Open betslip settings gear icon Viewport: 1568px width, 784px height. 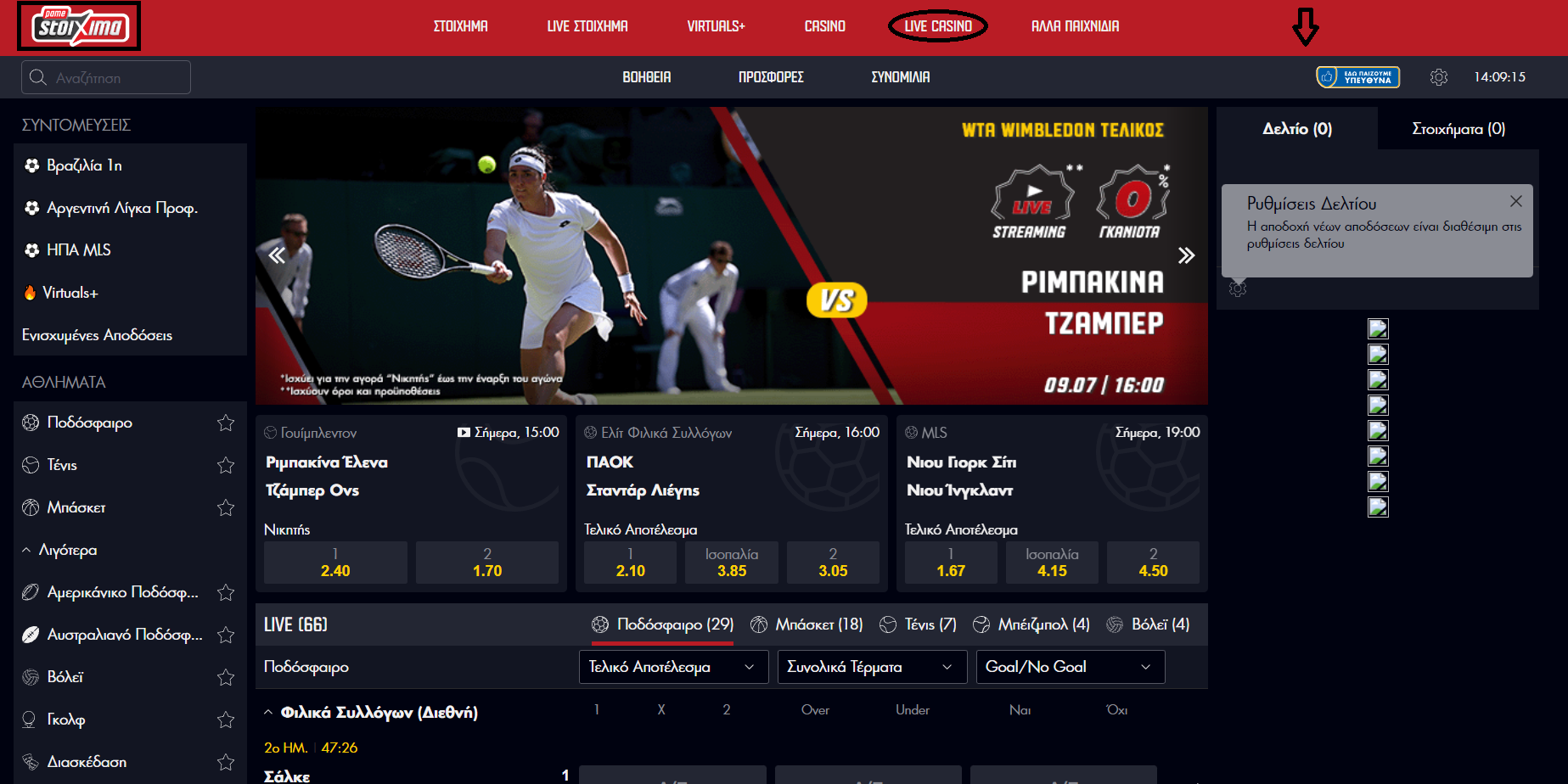coord(1238,288)
